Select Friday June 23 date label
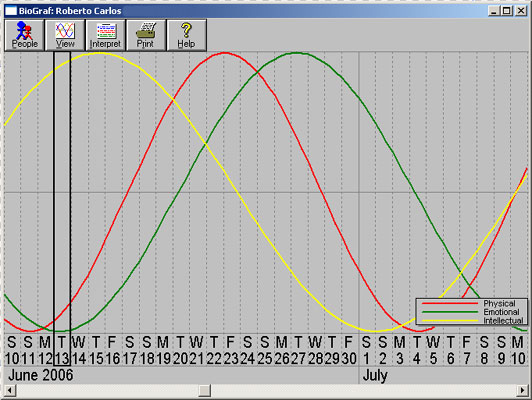 pyautogui.click(x=230, y=350)
